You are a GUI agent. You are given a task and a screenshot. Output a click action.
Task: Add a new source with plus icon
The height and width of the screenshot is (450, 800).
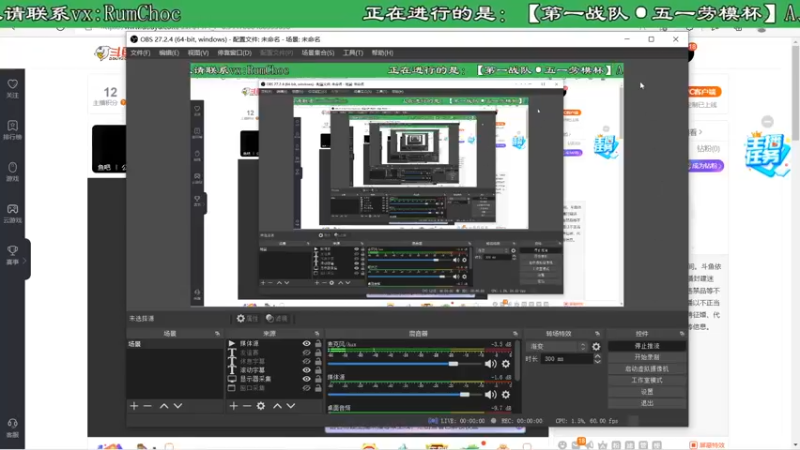pyautogui.click(x=234, y=406)
